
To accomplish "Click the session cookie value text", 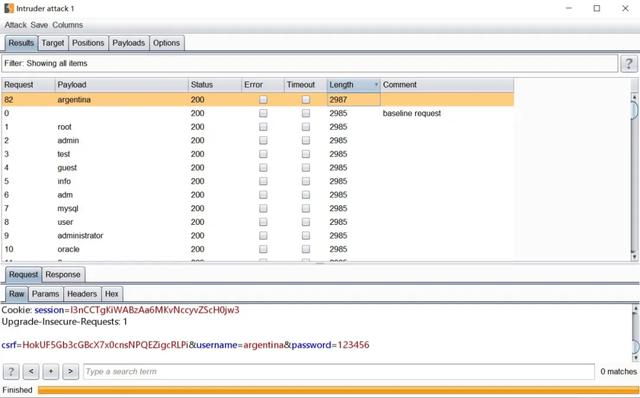I will (155, 310).
